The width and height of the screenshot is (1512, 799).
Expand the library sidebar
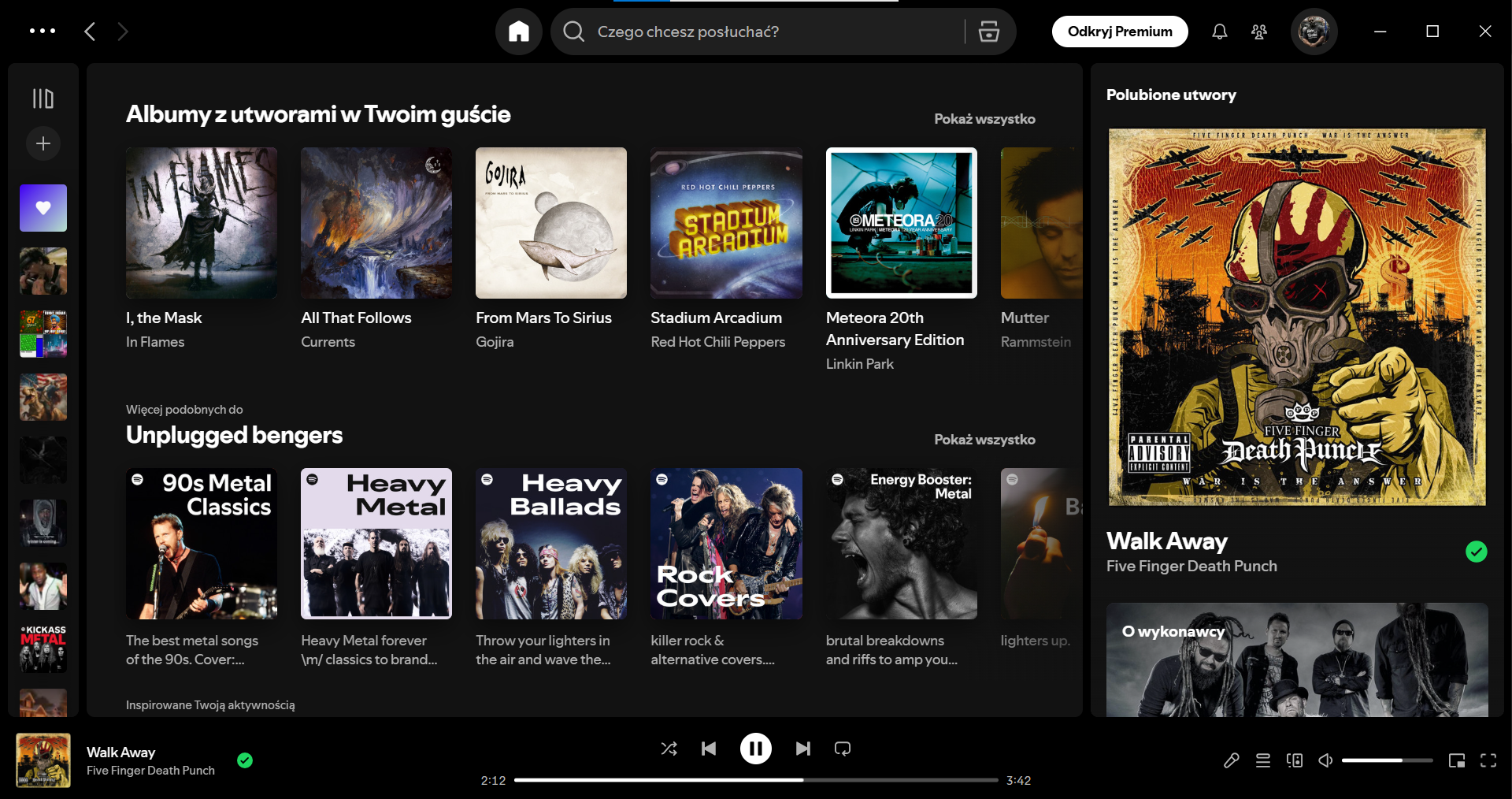click(43, 98)
